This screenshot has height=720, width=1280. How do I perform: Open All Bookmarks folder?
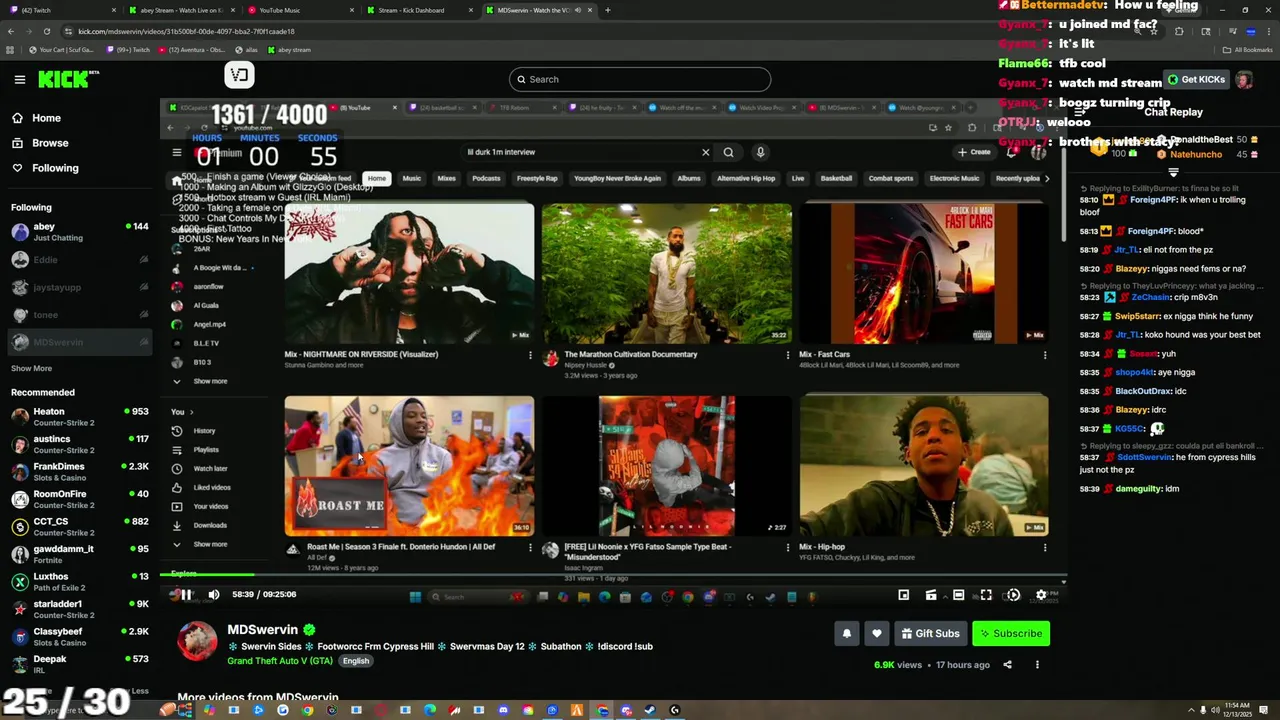point(1249,50)
